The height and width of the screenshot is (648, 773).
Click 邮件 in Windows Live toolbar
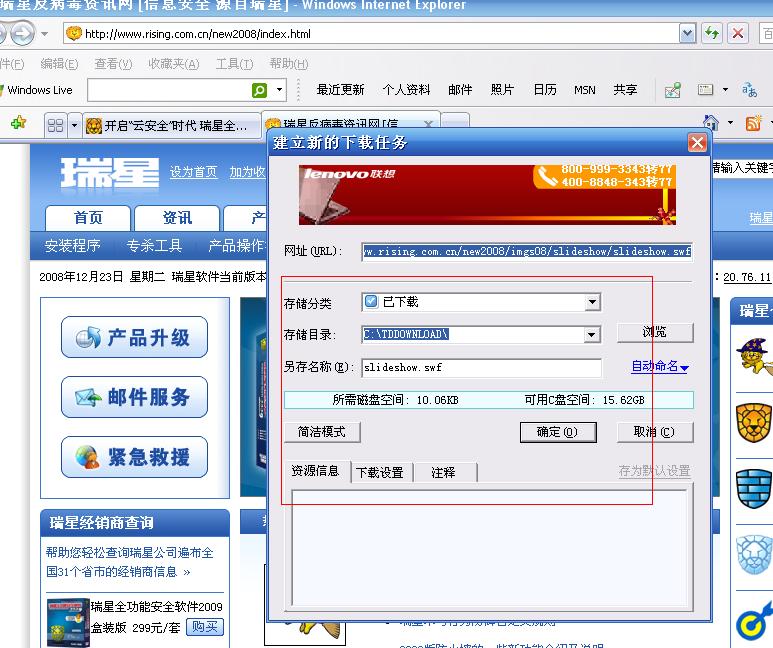460,90
